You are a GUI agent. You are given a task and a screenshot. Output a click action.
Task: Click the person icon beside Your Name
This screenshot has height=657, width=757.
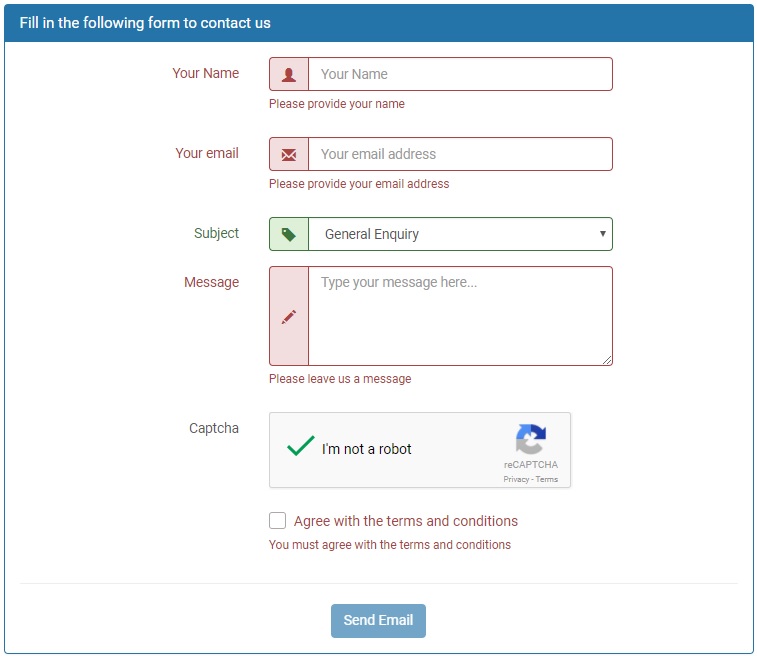(x=289, y=74)
